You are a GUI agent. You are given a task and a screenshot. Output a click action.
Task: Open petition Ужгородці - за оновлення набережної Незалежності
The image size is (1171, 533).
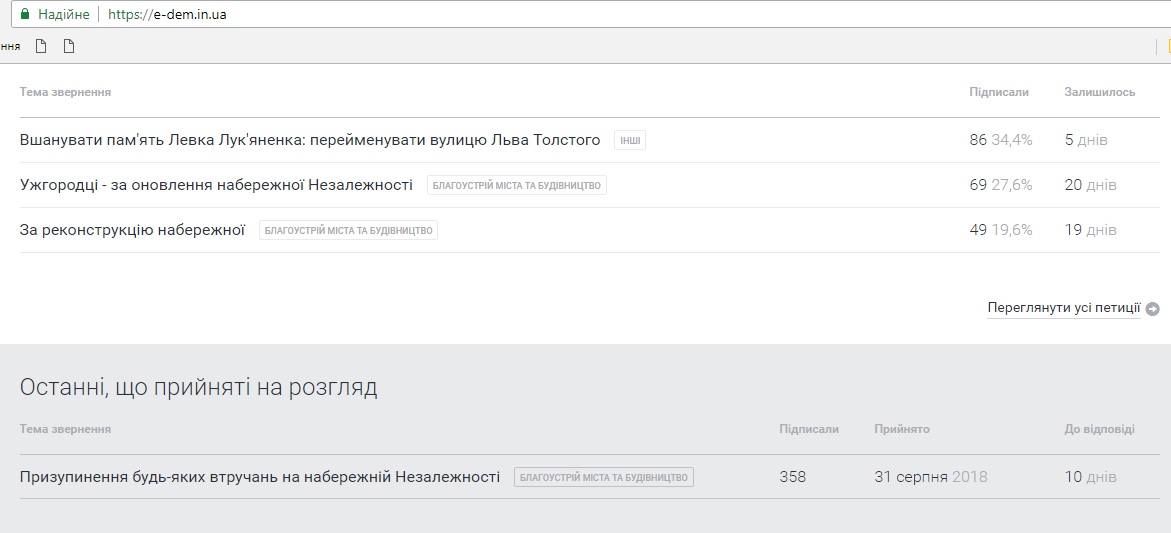pos(216,185)
